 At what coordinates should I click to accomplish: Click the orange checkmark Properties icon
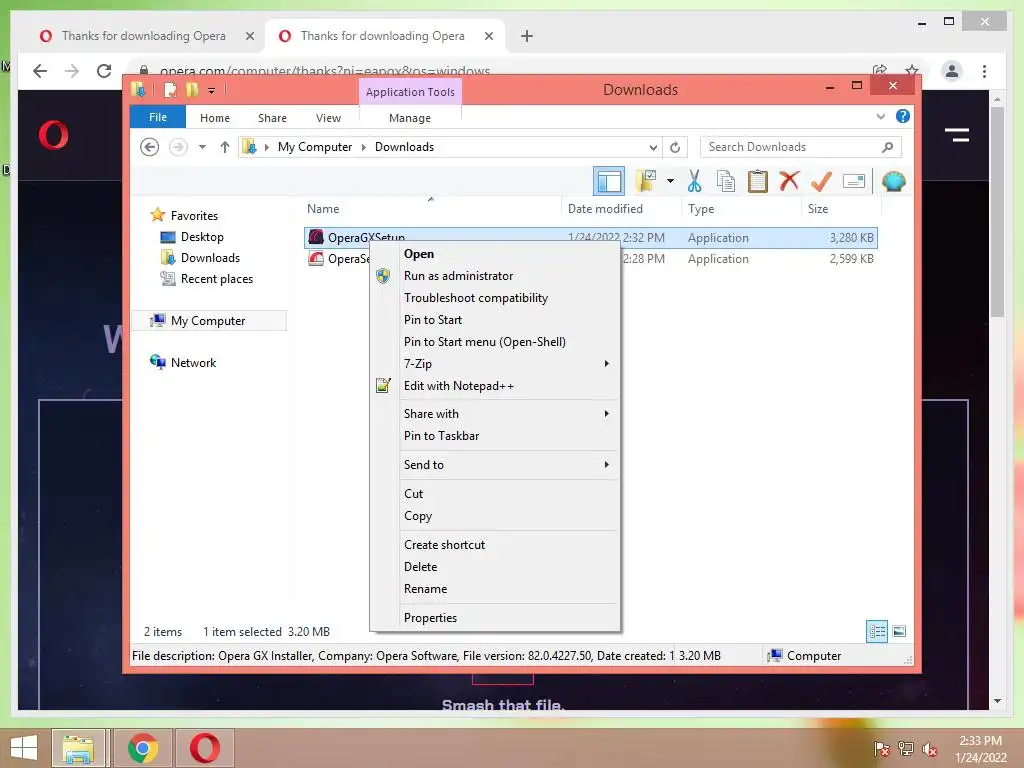click(x=822, y=181)
